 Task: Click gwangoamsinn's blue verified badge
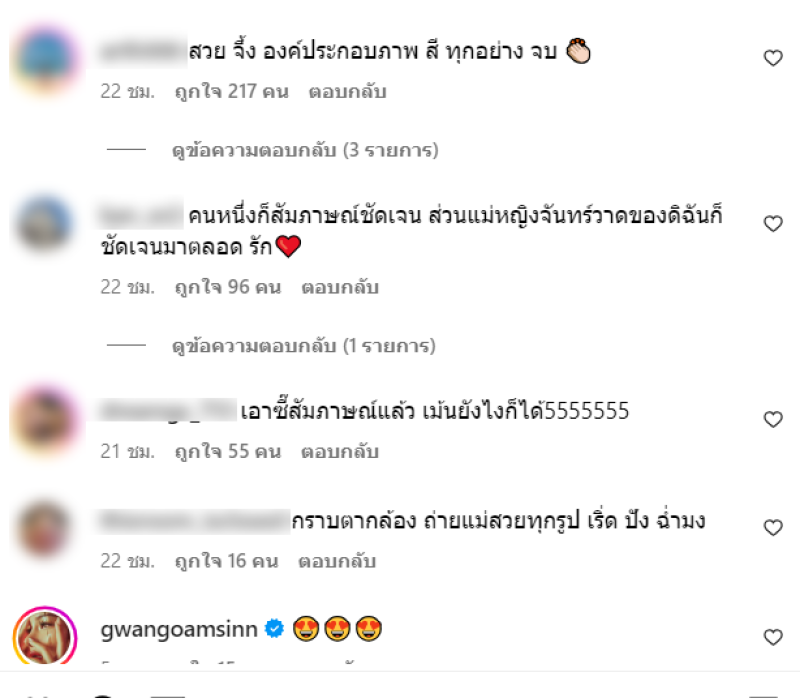coord(274,629)
